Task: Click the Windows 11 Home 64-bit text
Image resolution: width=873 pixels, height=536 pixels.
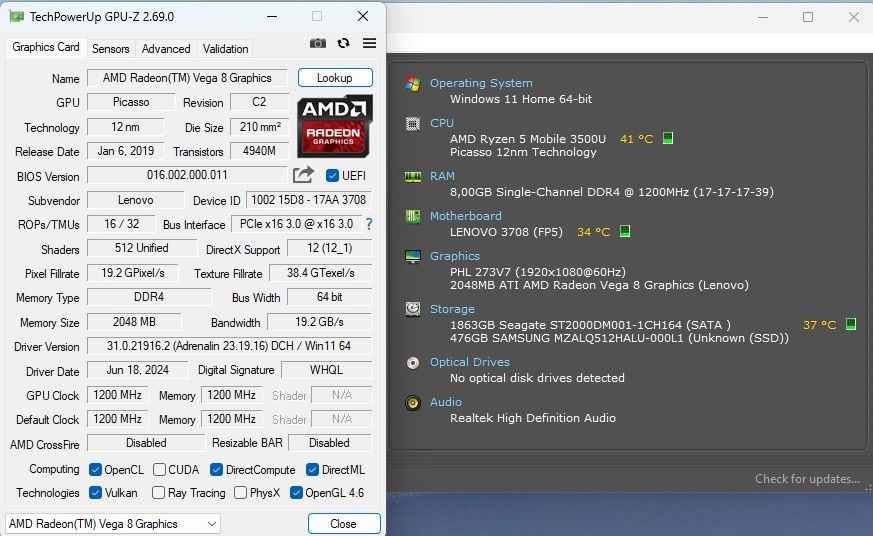Action: [x=521, y=99]
